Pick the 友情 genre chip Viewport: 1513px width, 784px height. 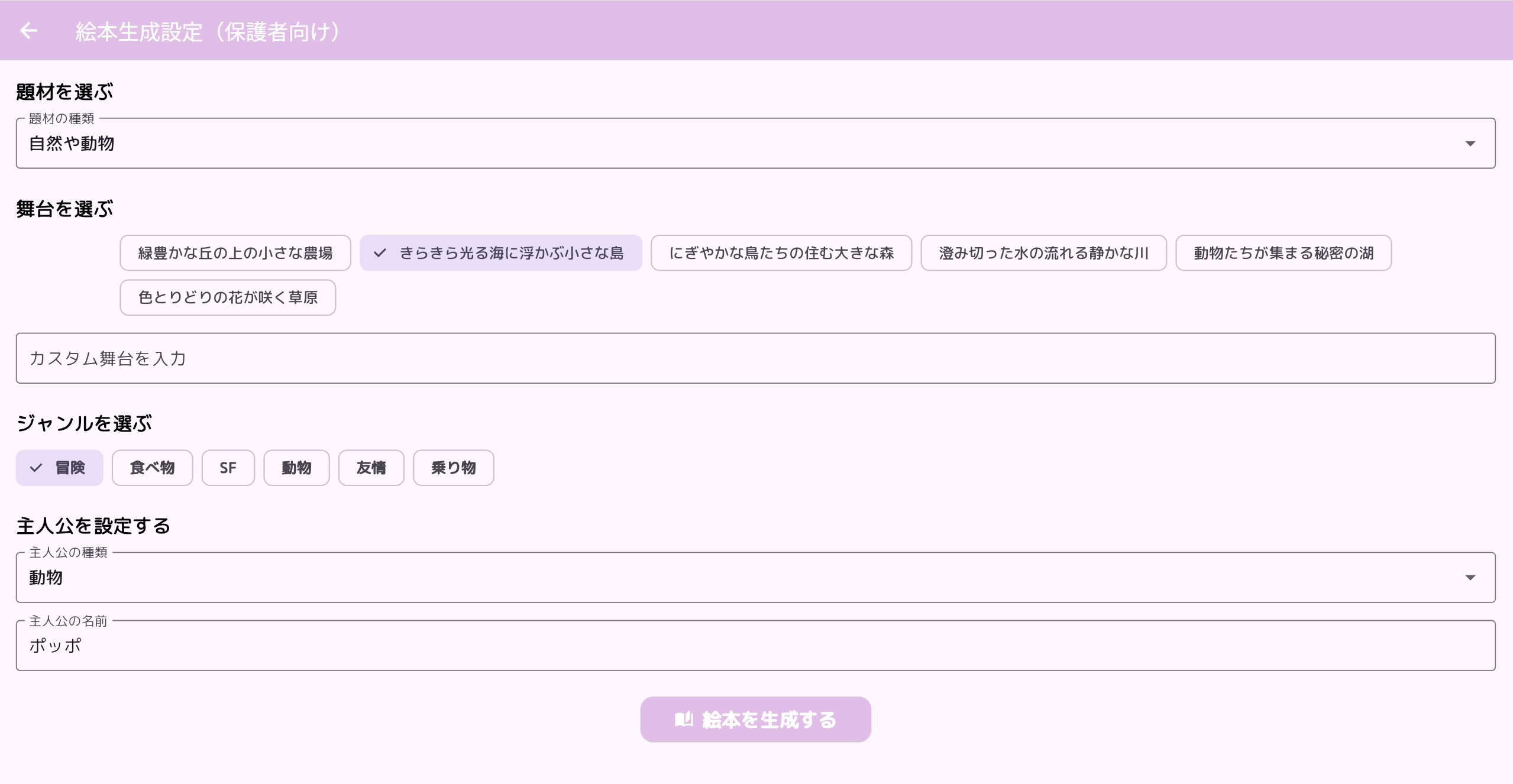pyautogui.click(x=371, y=468)
